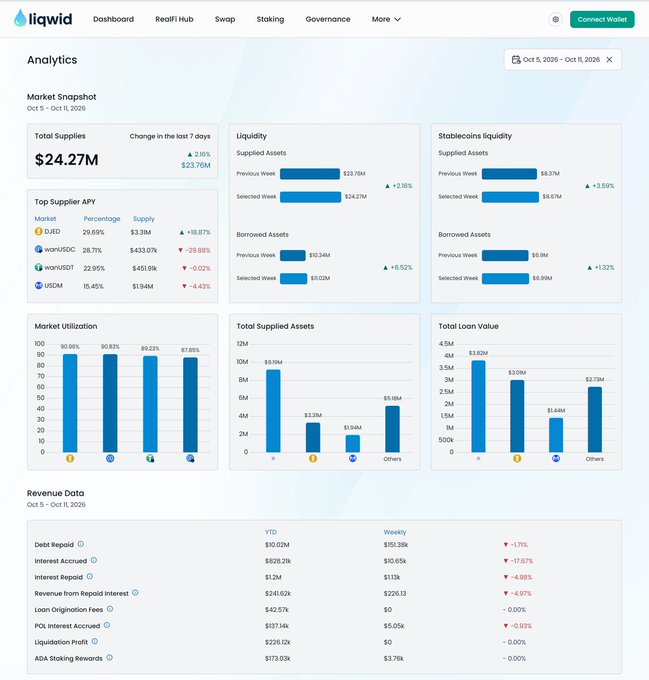This screenshot has height=680, width=649.
Task: Click USDM icon under Total Supplied Assets $1.94M bar
Action: click(353, 458)
